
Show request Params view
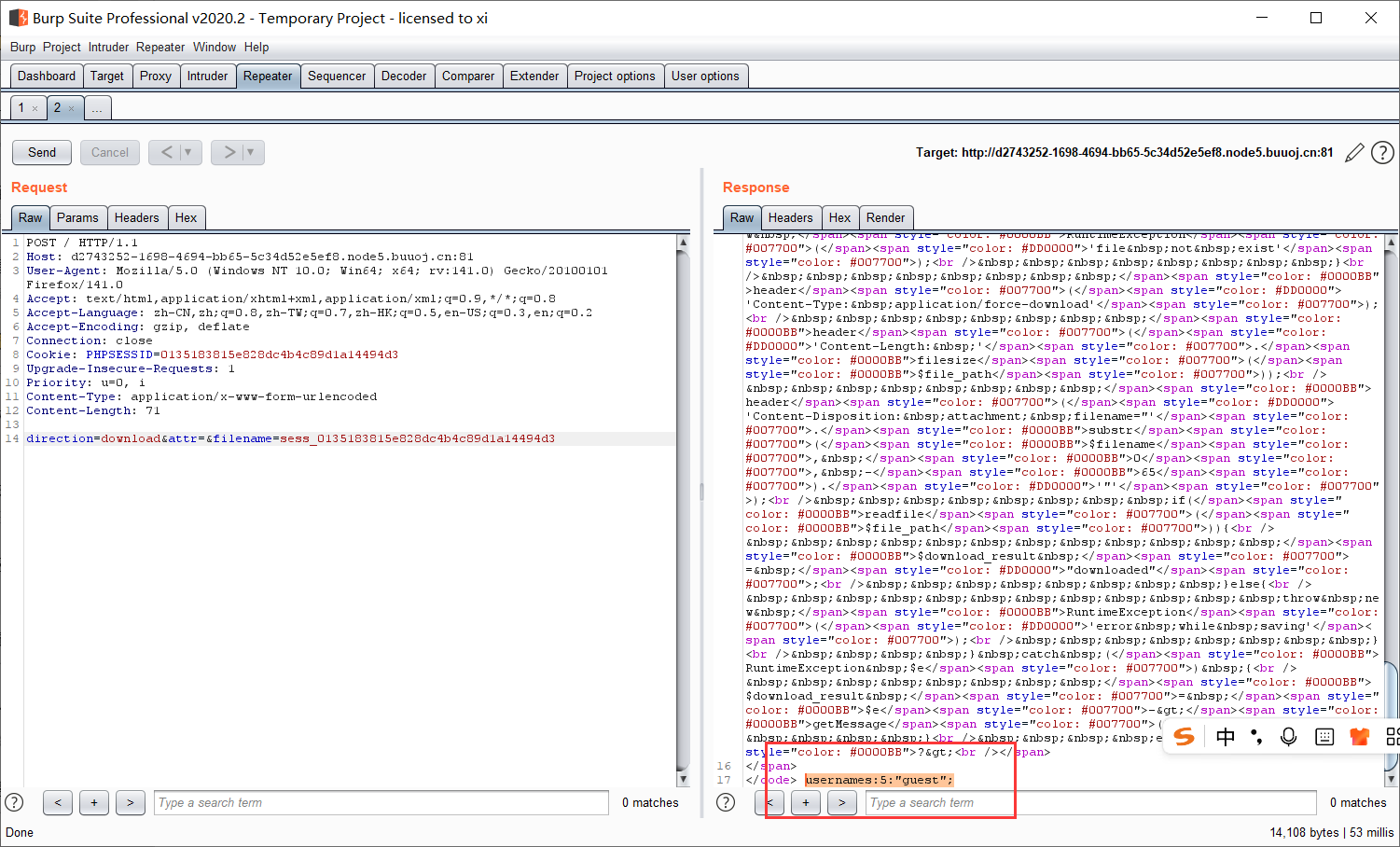[x=77, y=217]
